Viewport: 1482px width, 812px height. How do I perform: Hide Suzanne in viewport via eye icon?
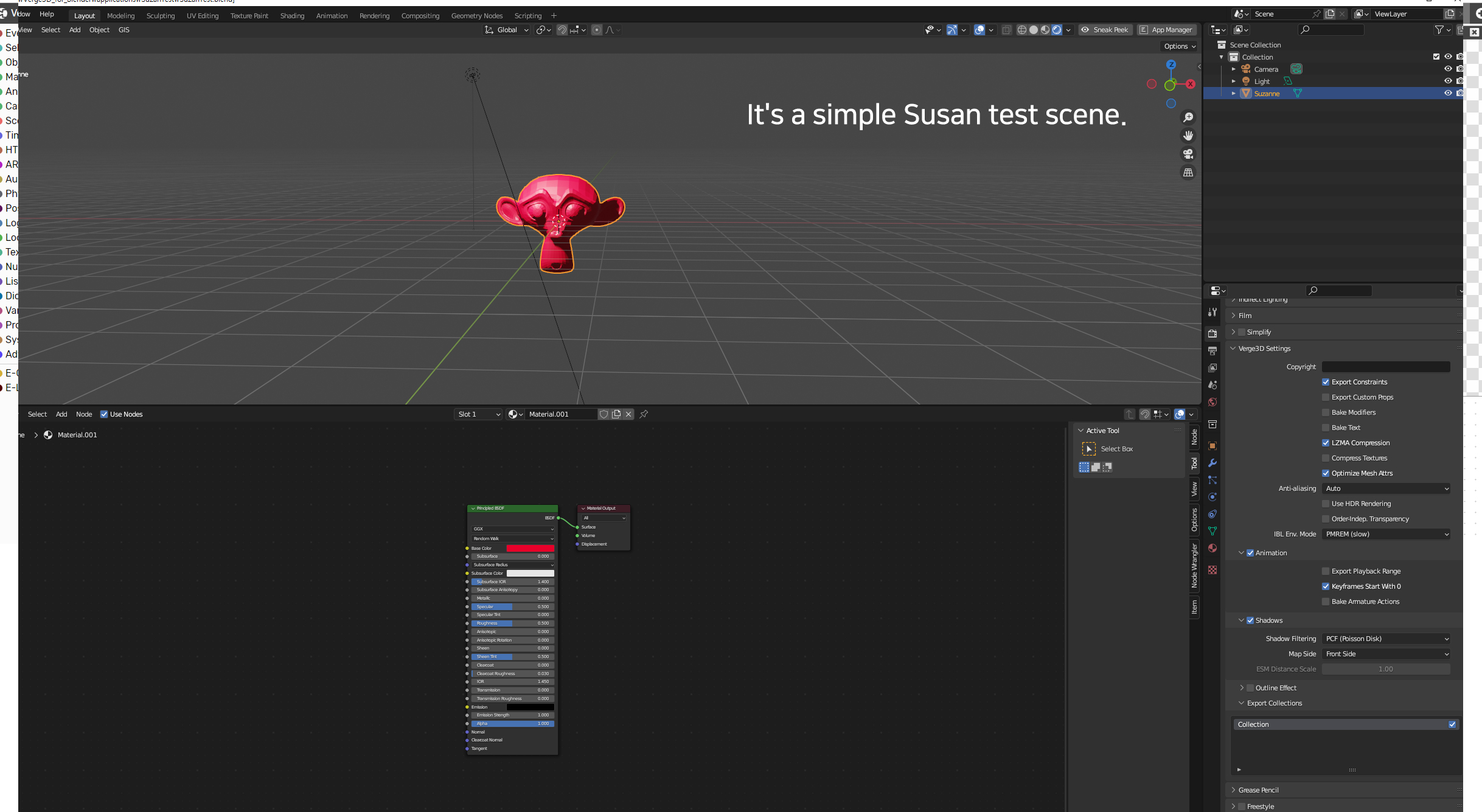1448,93
